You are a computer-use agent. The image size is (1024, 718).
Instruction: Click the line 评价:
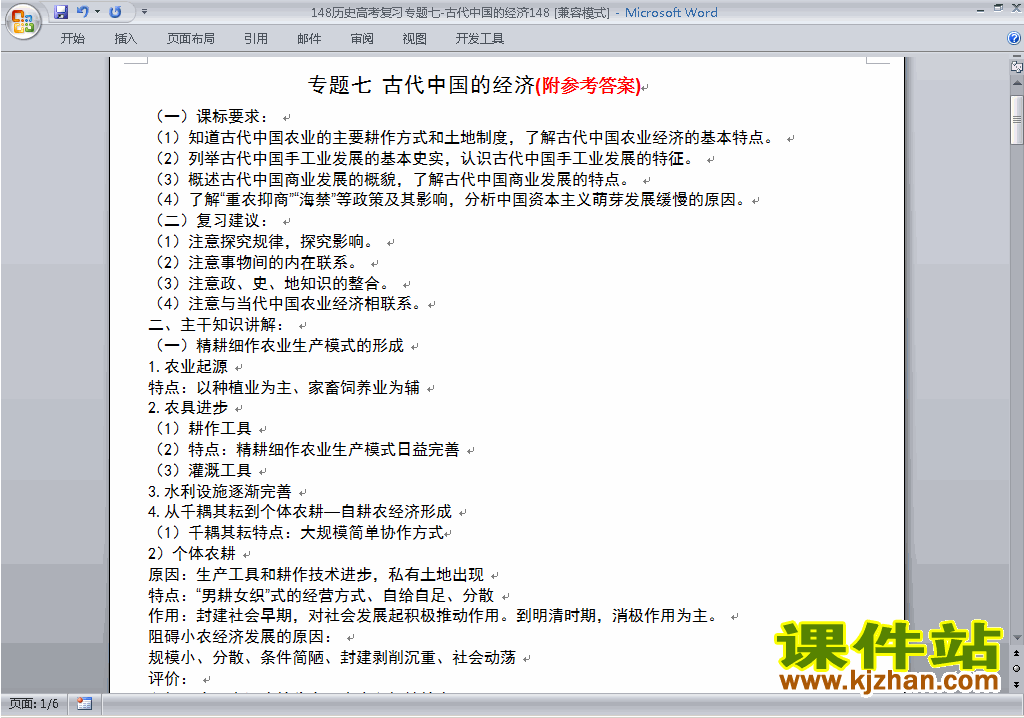[x=168, y=678]
